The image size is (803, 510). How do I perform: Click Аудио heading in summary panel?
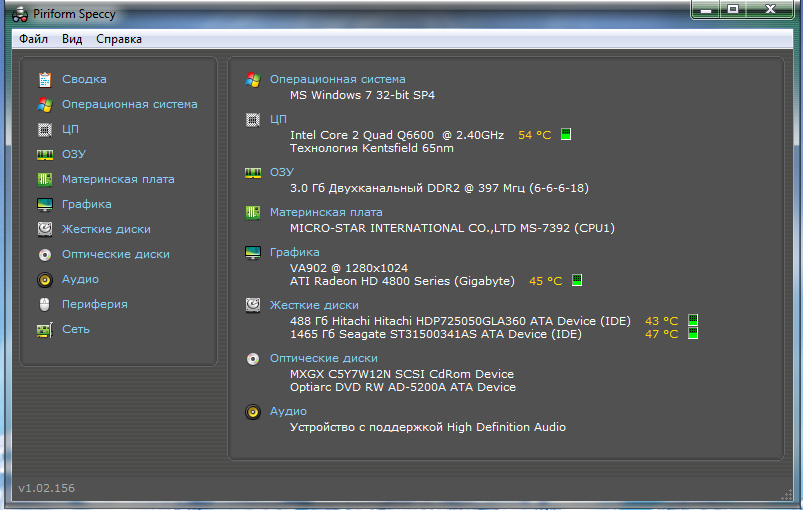(288, 412)
